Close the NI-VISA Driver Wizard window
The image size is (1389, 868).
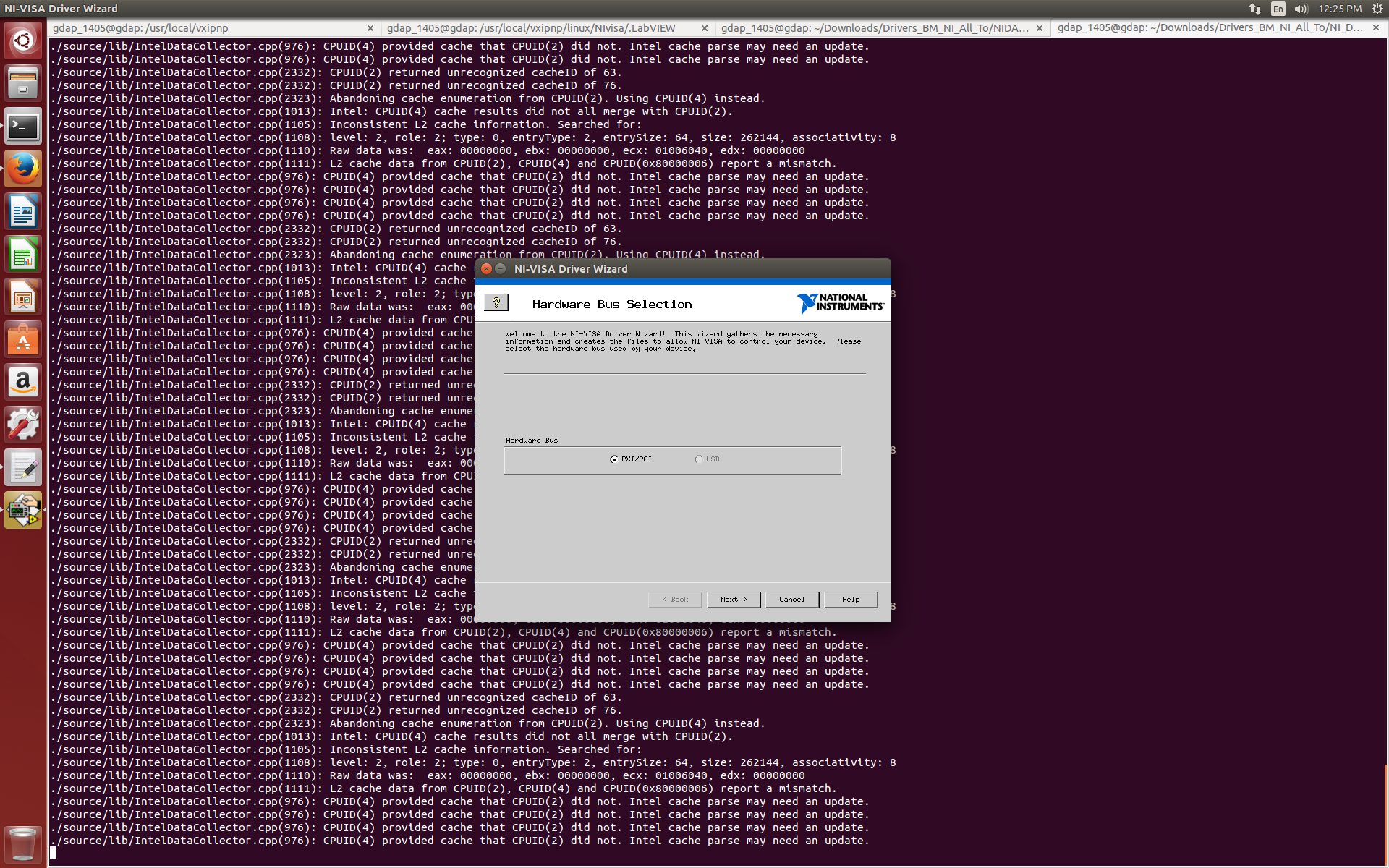point(487,268)
